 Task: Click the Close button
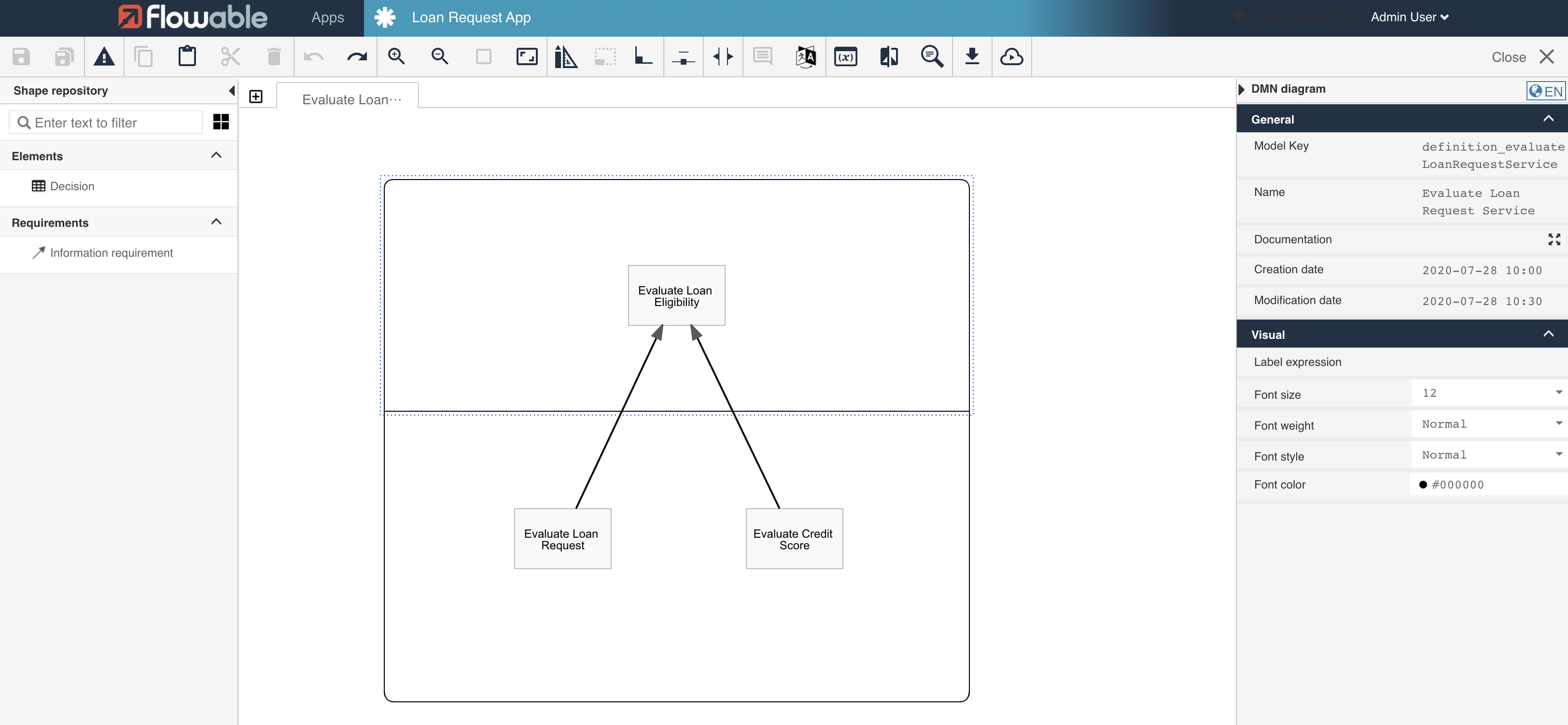(x=1508, y=56)
